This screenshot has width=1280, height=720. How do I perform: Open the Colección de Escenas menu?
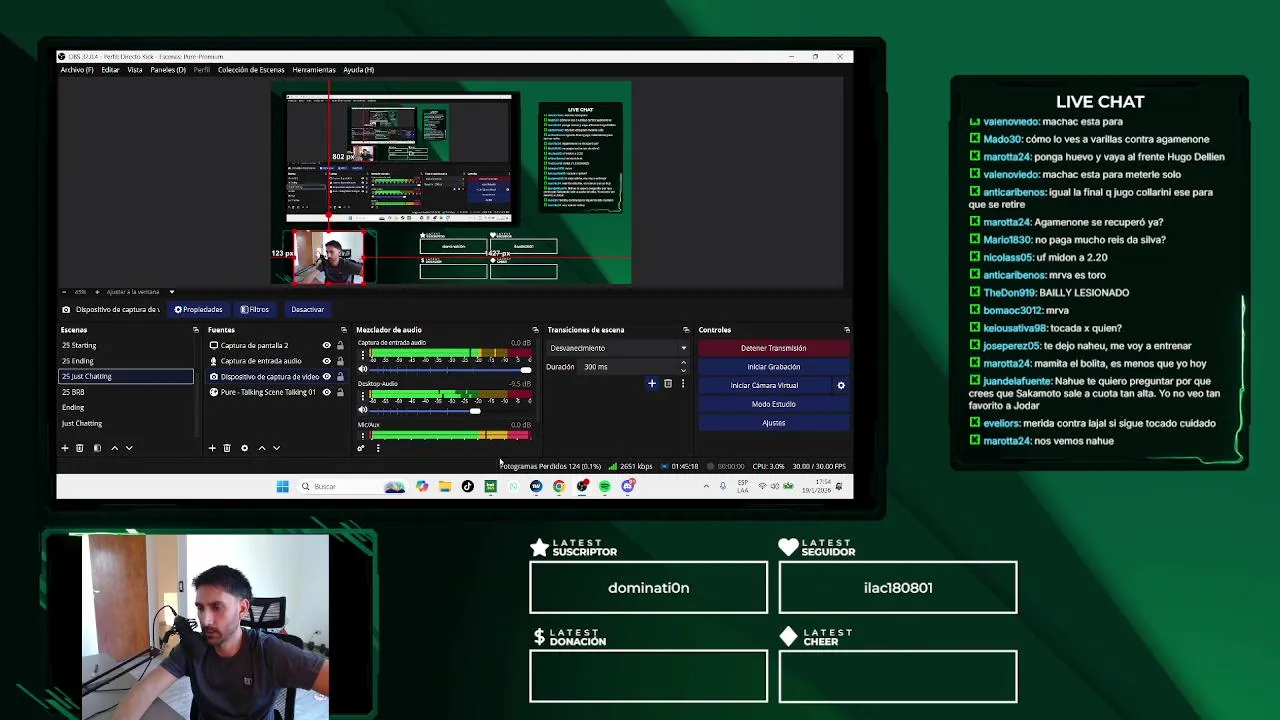click(251, 70)
